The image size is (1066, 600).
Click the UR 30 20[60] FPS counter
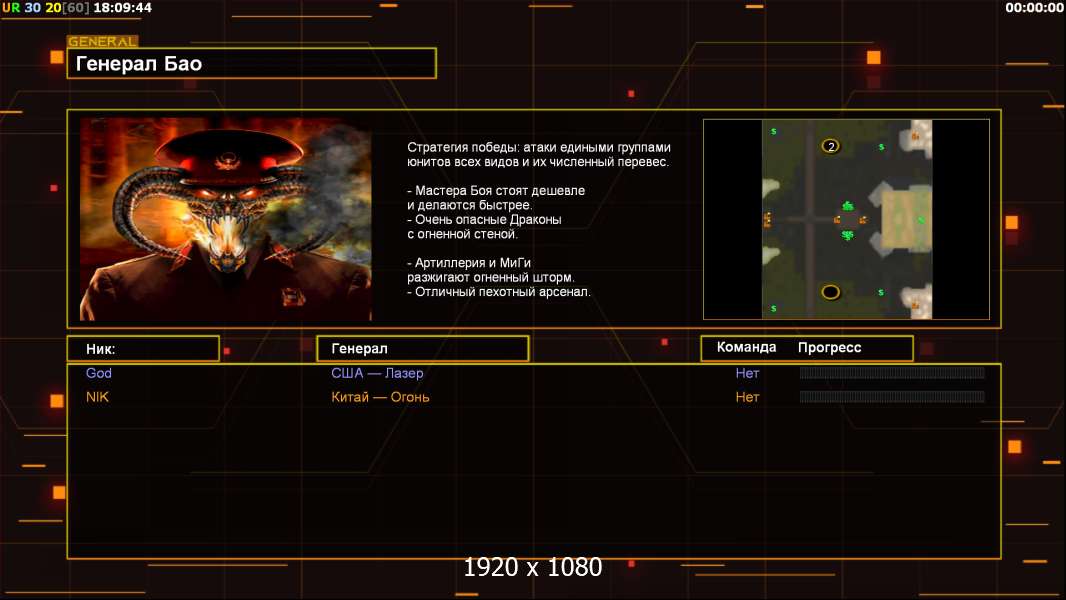coord(46,7)
